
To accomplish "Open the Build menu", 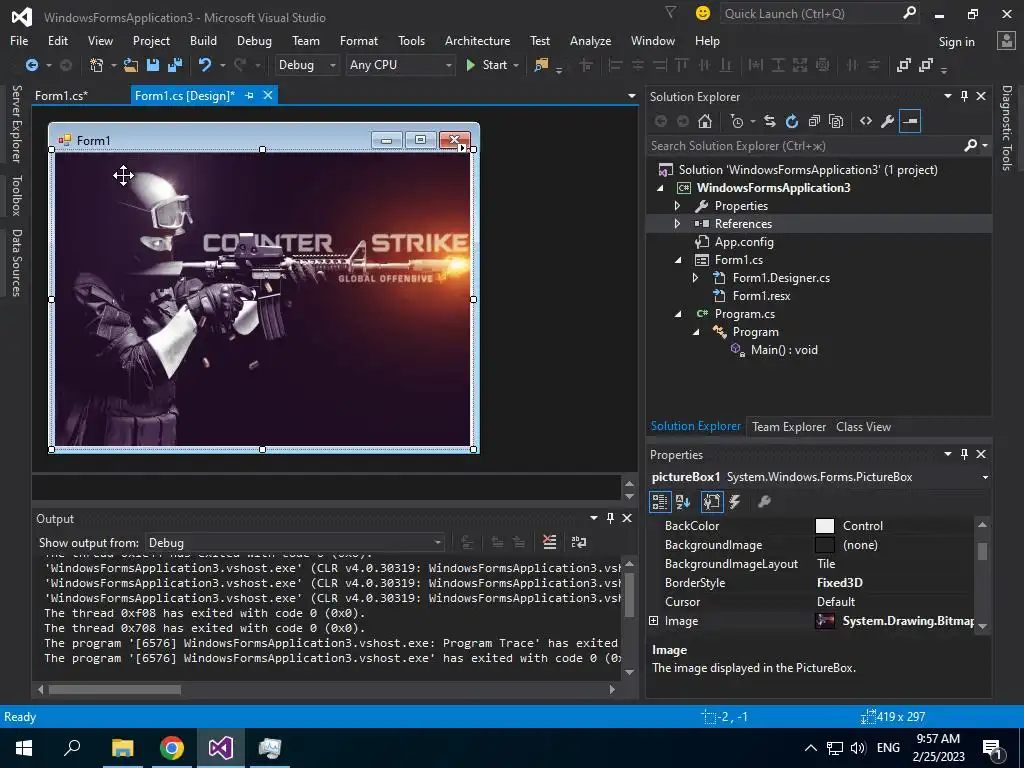I will click(203, 40).
